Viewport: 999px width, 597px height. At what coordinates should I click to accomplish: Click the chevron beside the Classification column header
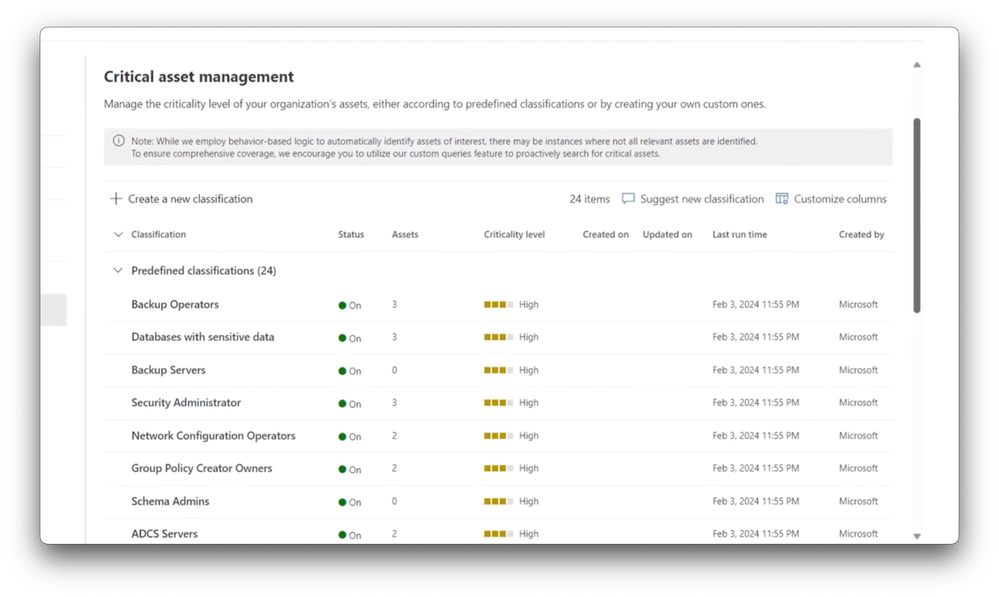click(118, 234)
